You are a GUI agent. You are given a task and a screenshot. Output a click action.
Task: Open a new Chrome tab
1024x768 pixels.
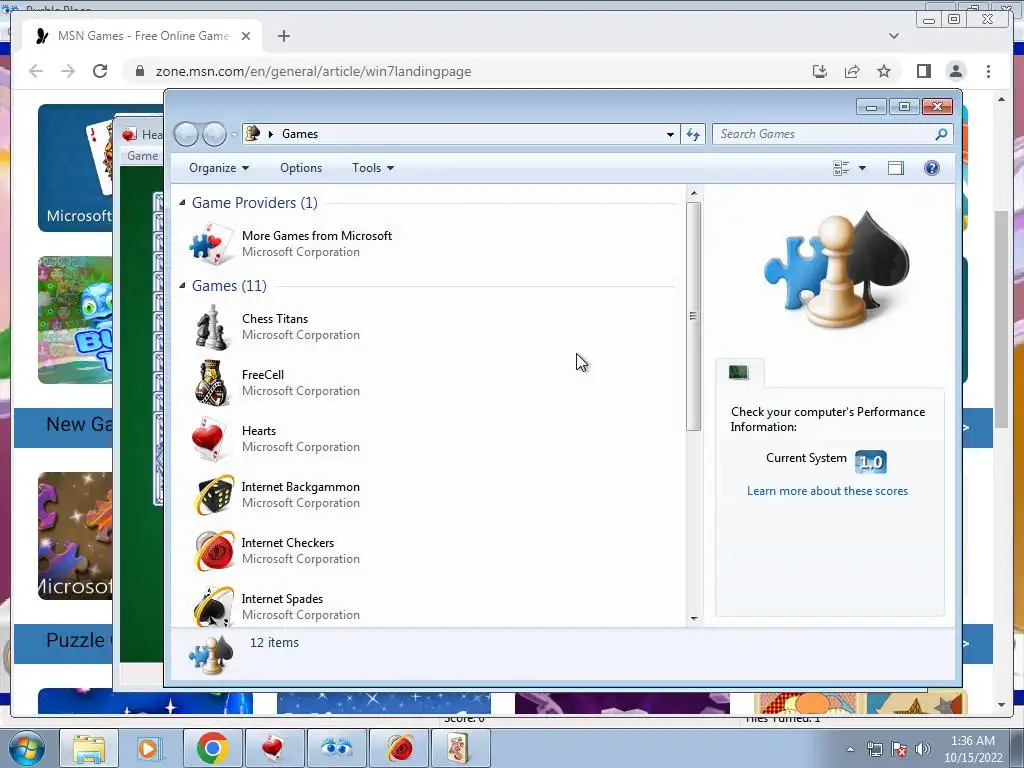click(x=283, y=36)
